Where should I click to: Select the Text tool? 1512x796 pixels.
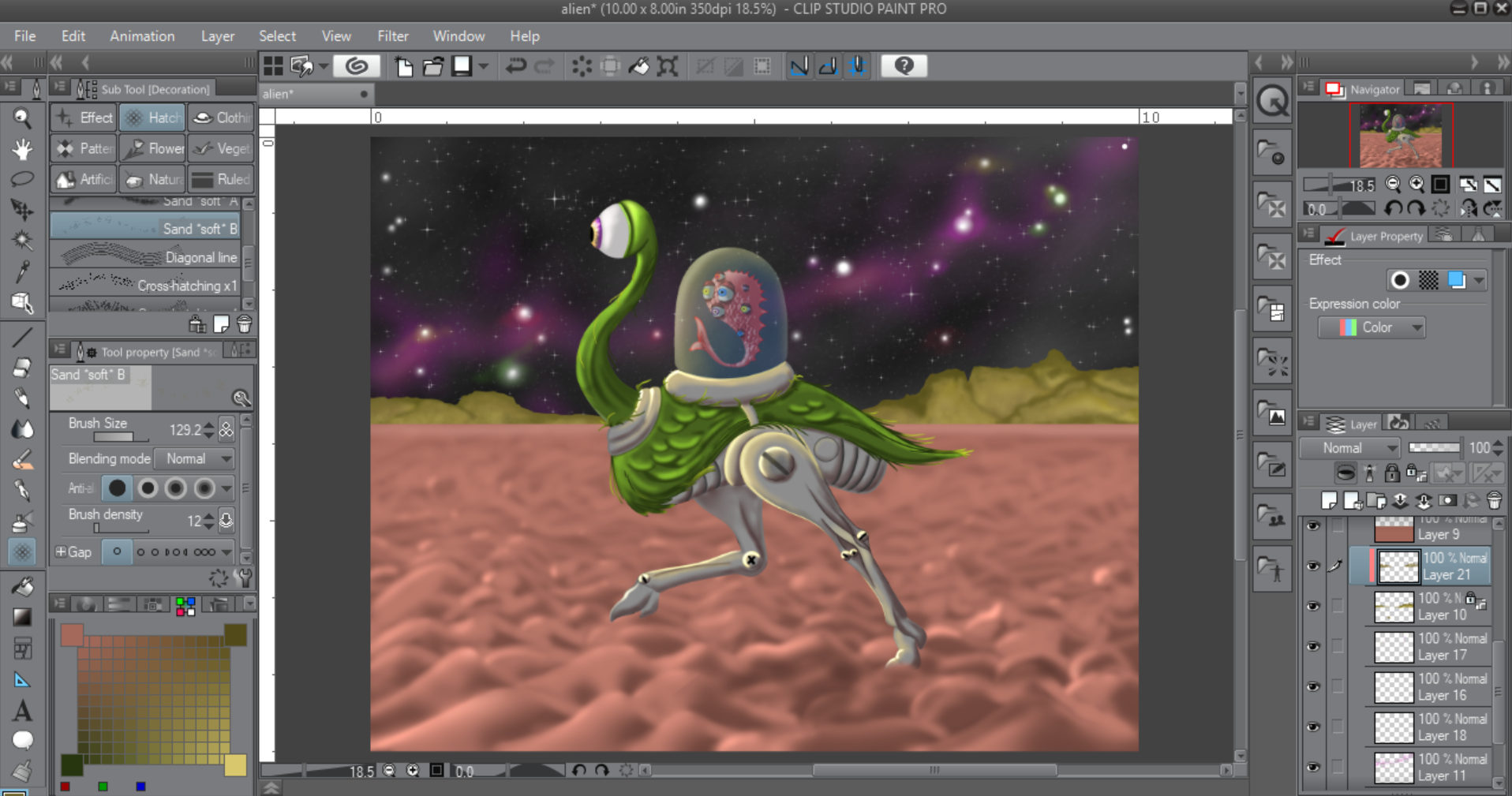[x=22, y=711]
